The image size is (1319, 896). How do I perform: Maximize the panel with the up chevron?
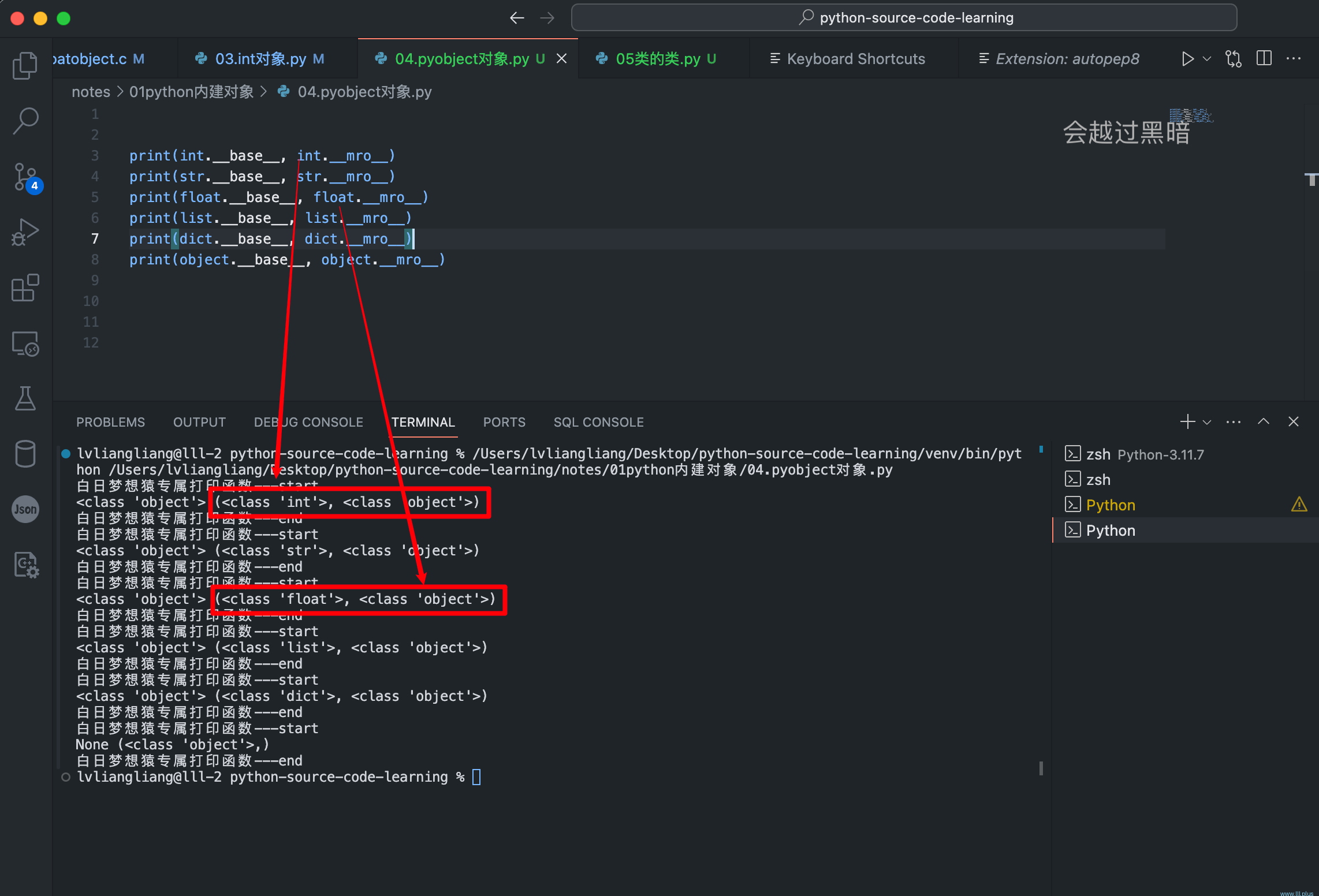[1264, 421]
